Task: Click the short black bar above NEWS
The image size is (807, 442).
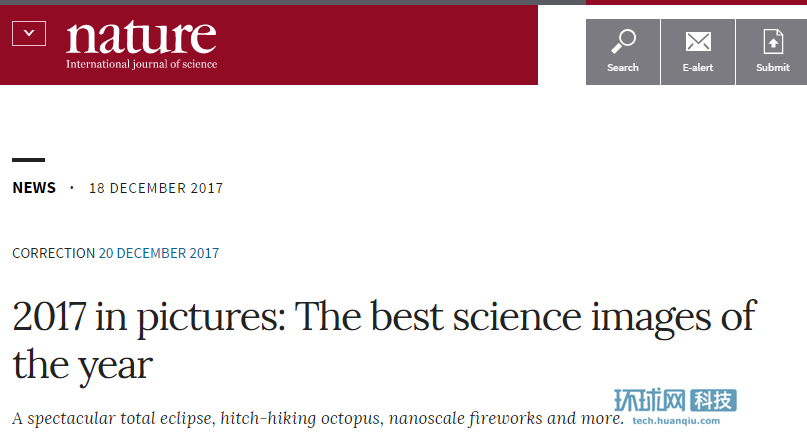Action: (28, 160)
